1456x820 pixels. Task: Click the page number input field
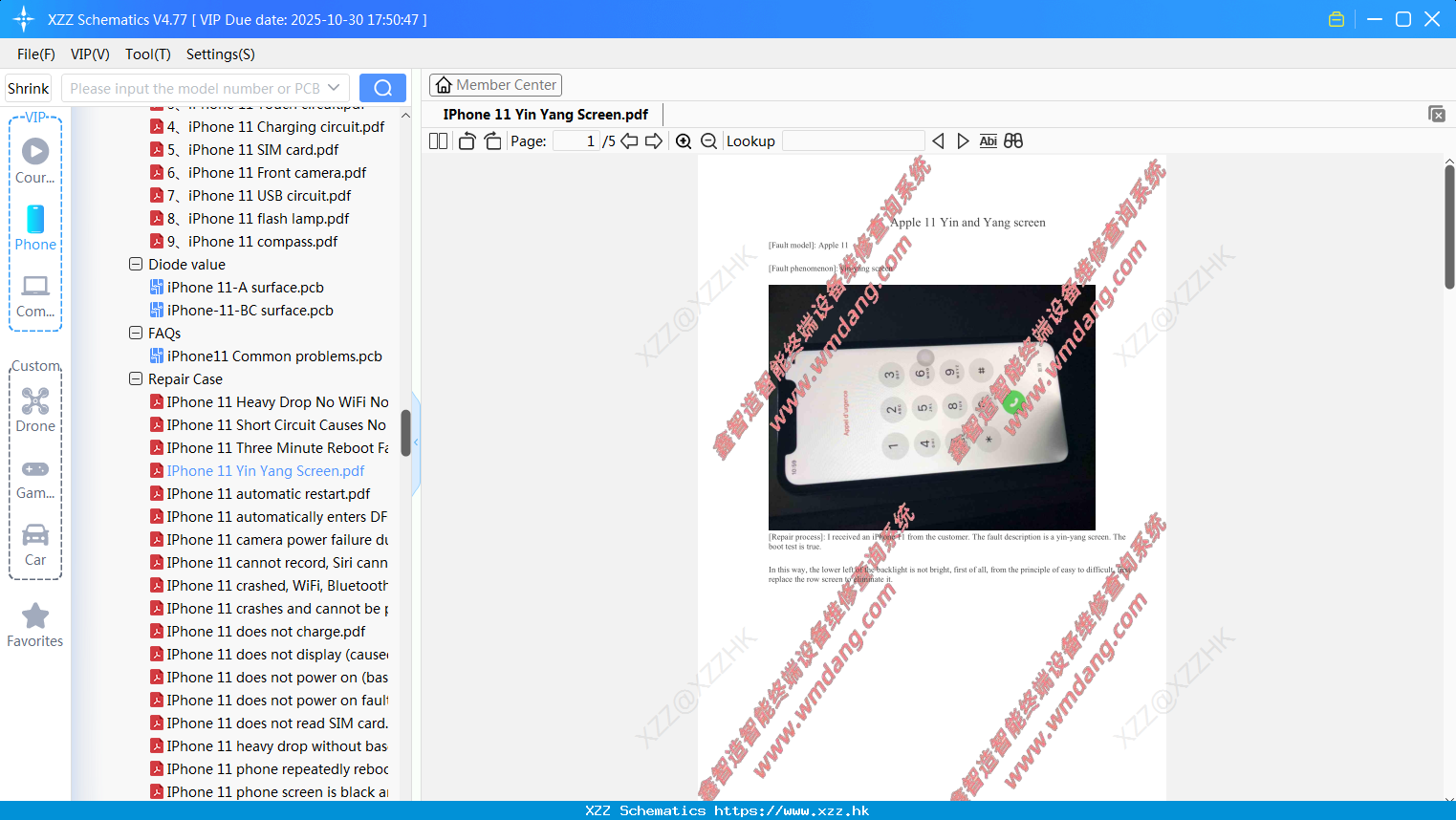[576, 140]
